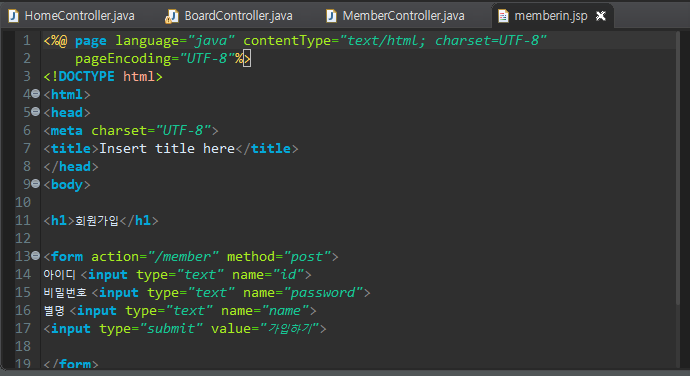The width and height of the screenshot is (690, 376).
Task: Activate the memberin.jsp tab
Action: (x=551, y=16)
